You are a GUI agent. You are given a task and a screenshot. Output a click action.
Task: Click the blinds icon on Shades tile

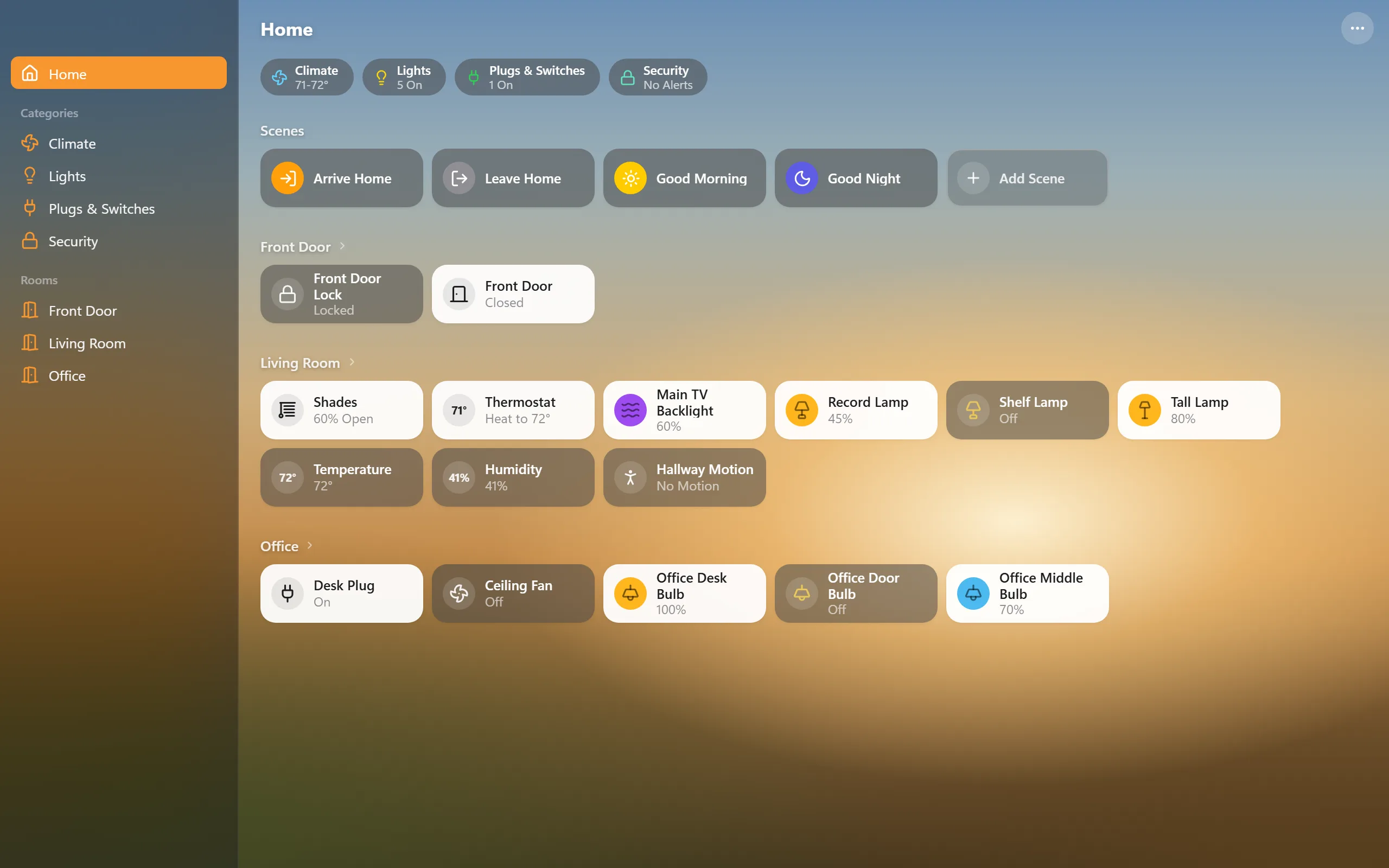(288, 410)
